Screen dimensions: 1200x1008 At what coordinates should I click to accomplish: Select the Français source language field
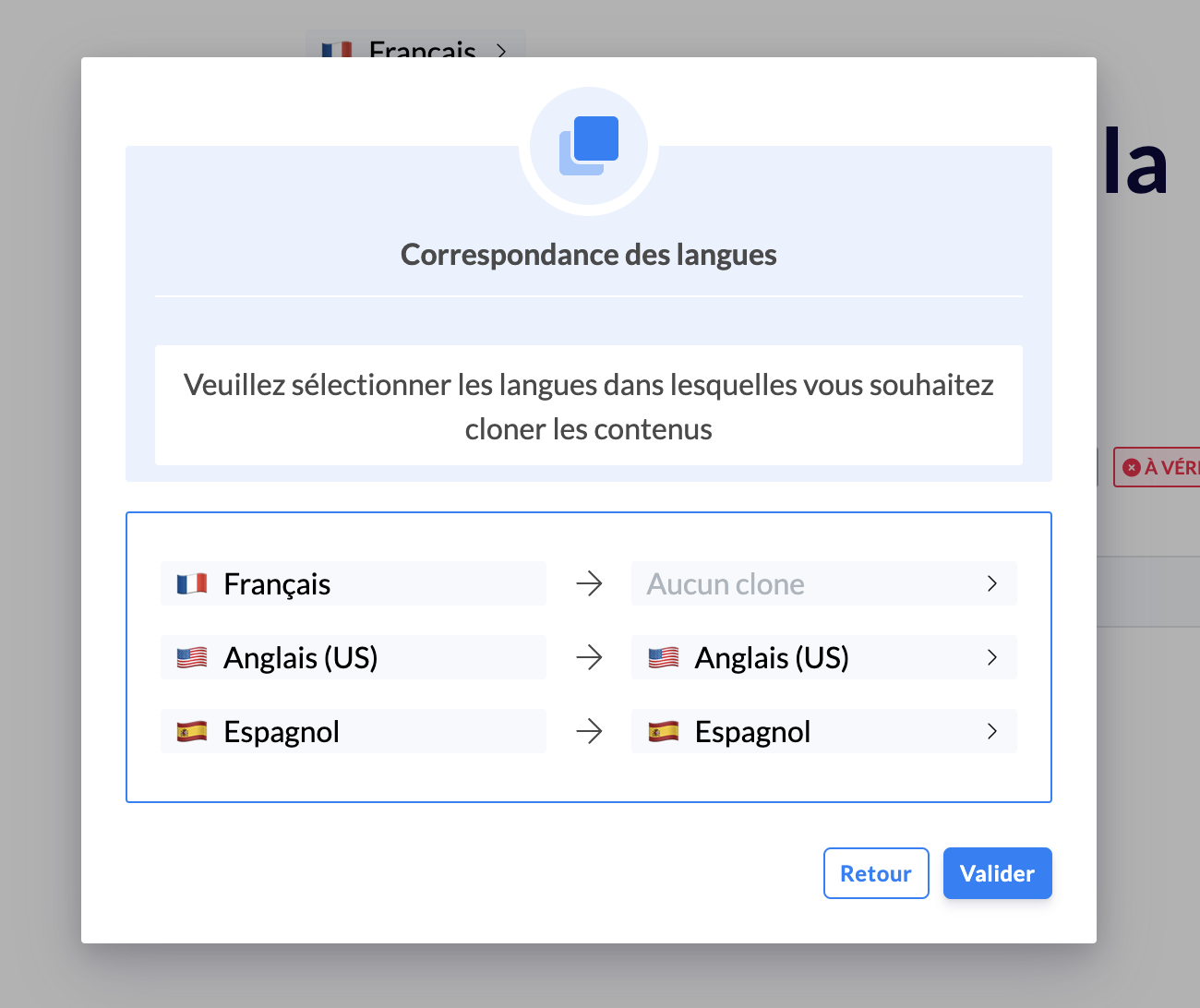(353, 583)
